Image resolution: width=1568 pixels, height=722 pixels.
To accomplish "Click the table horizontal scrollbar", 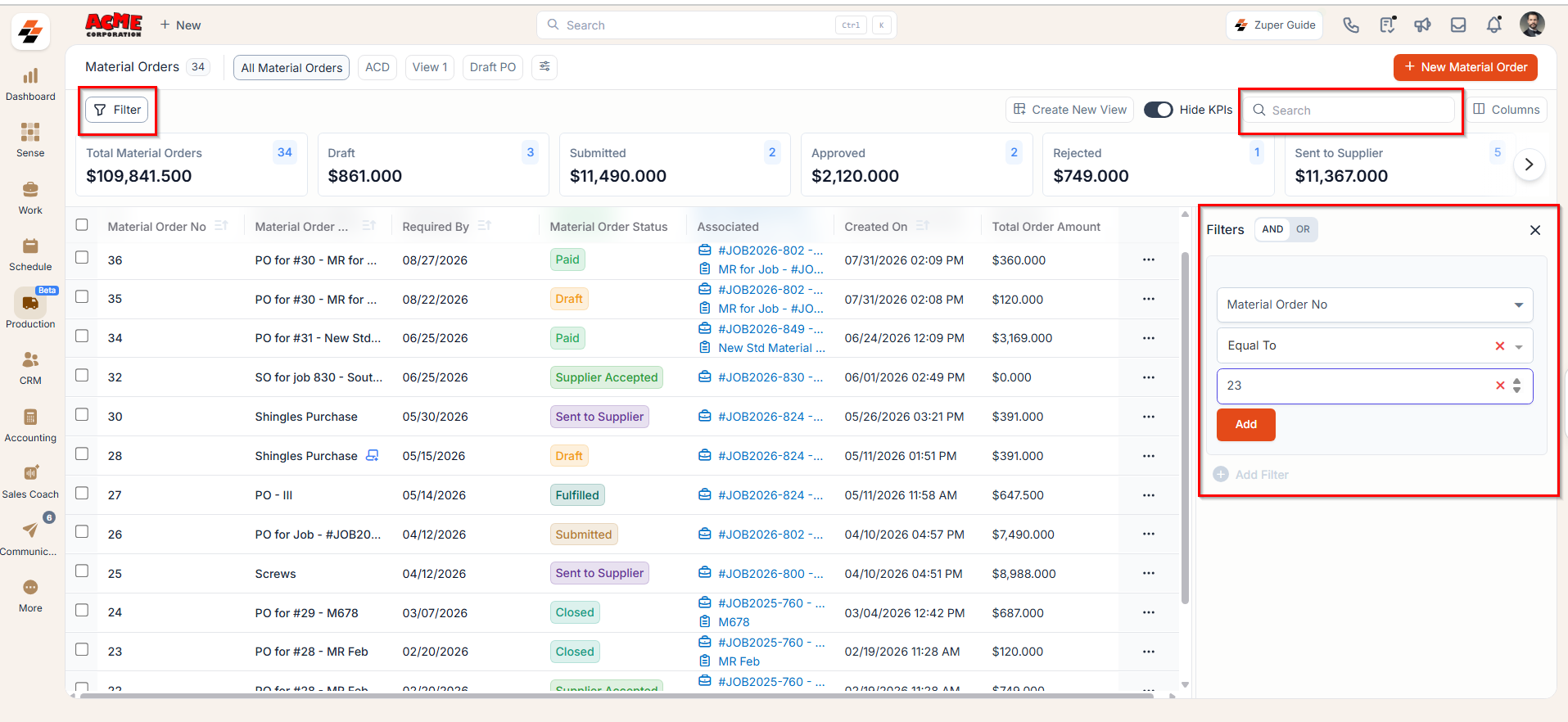I will (x=617, y=696).
